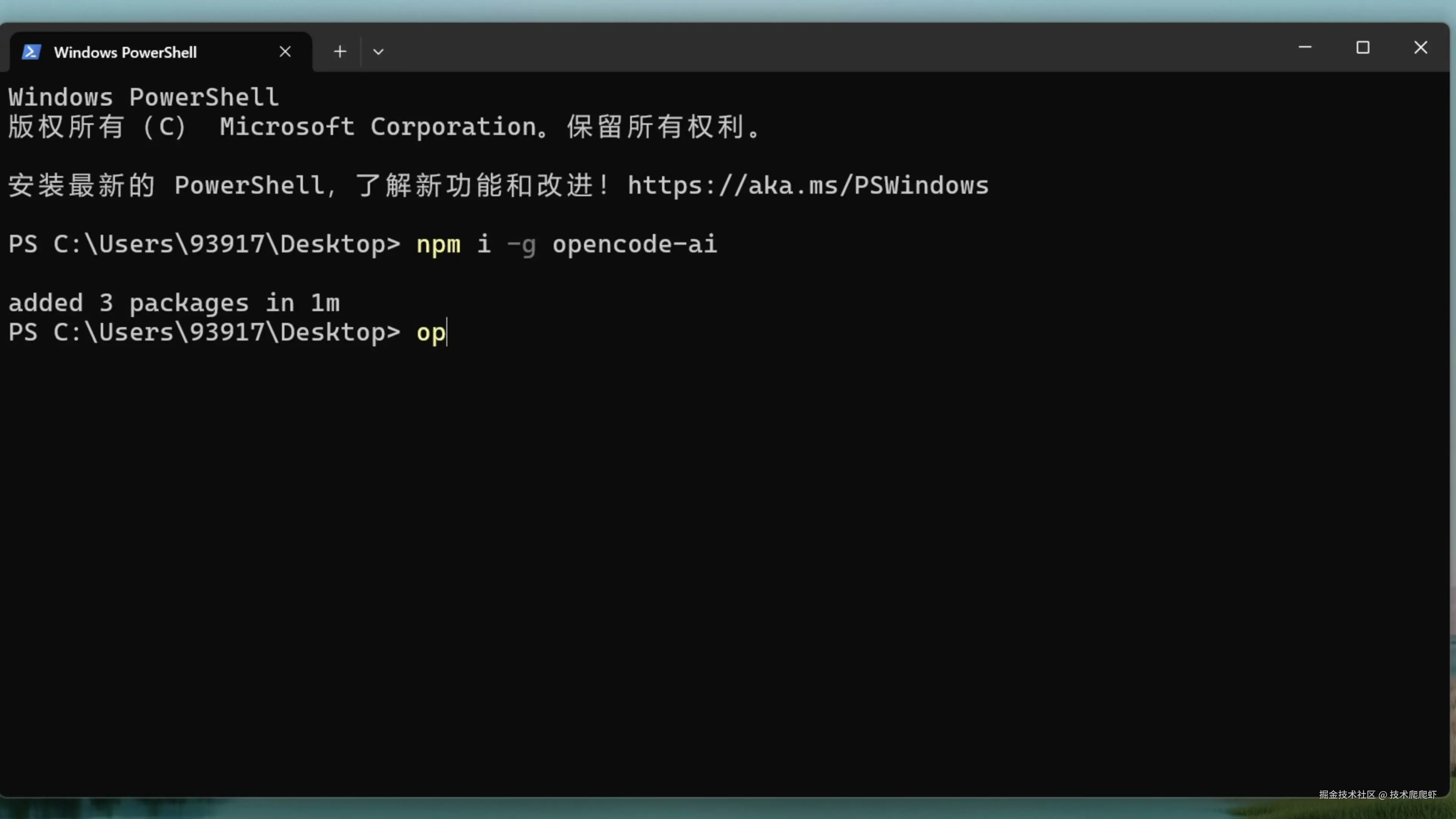Close the Windows PowerShell tab
Screen dimensions: 1456x819
click(286, 52)
